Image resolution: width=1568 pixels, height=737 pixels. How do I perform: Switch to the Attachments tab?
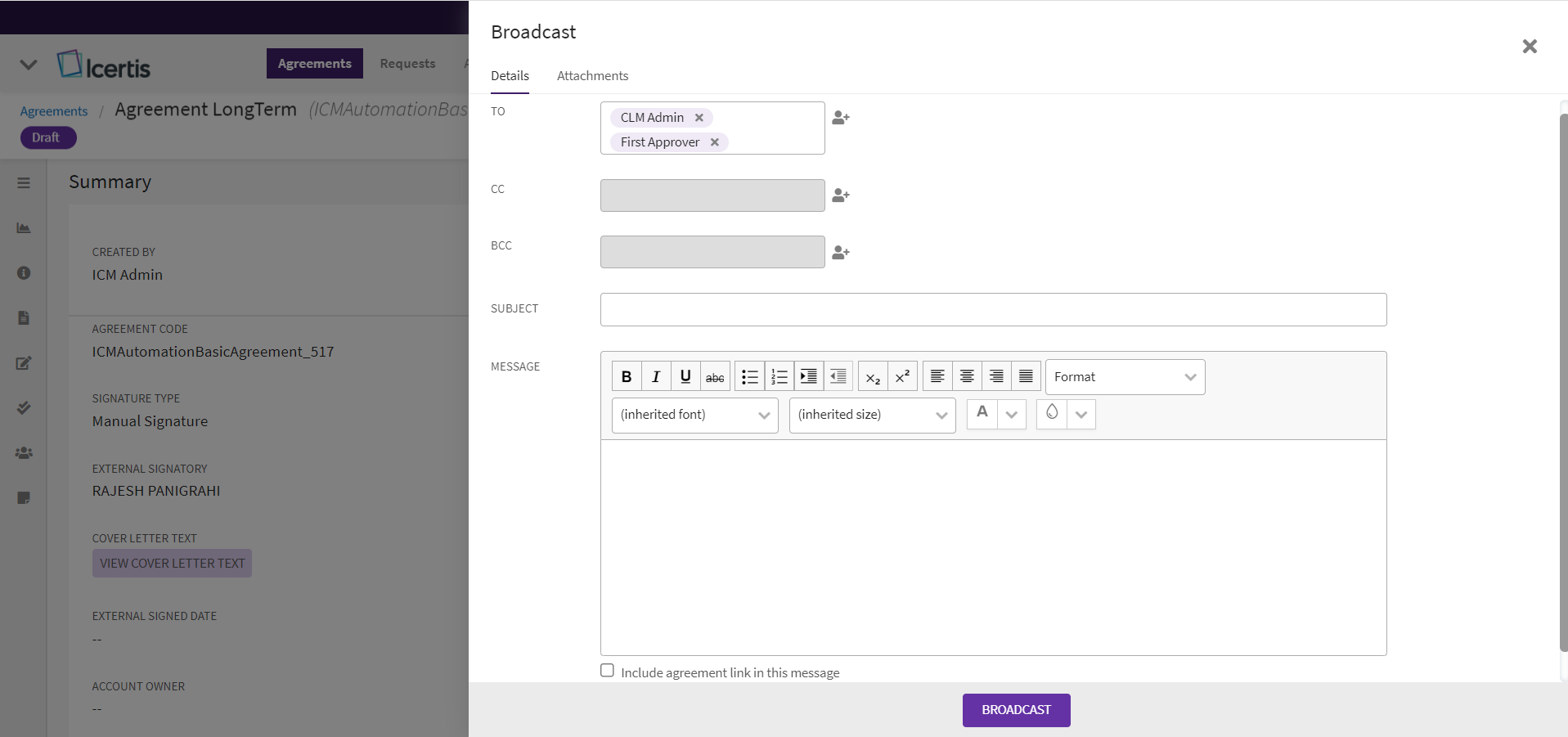coord(592,76)
